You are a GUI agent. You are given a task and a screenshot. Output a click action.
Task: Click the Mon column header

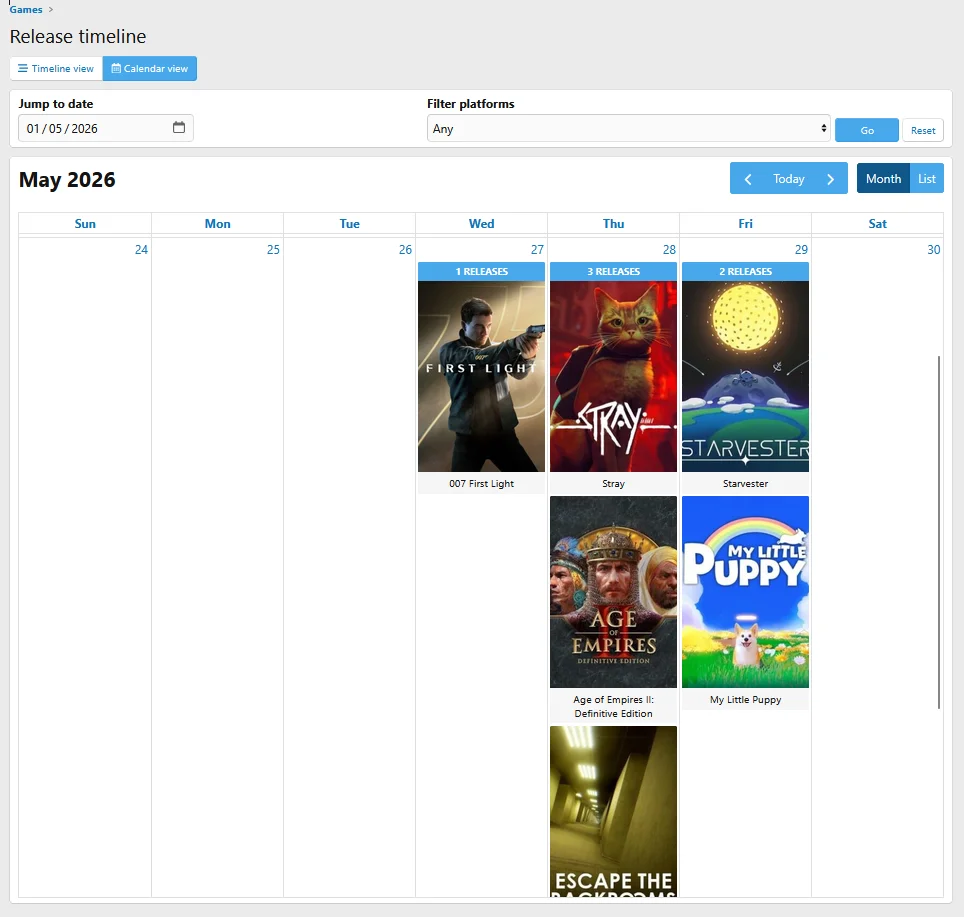coord(218,224)
